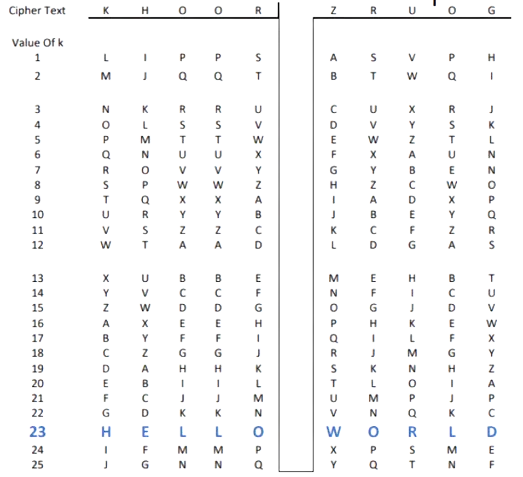
Task: Select letter V in the k=1 row
Action: [x=412, y=58]
